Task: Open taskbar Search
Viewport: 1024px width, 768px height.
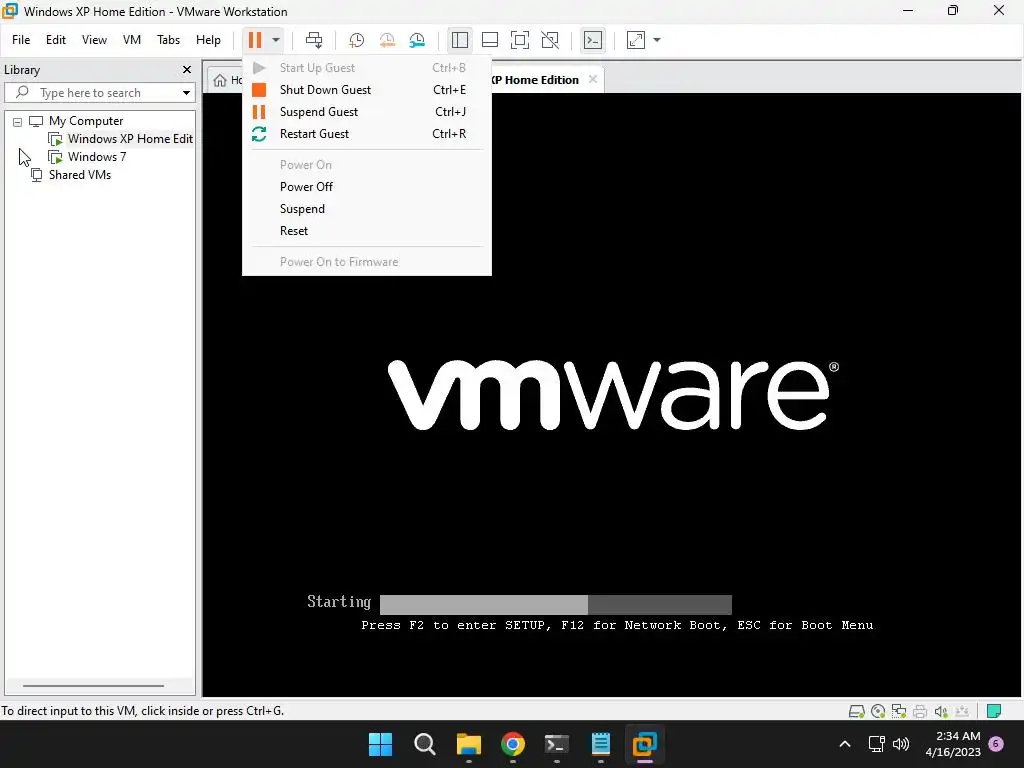Action: [424, 744]
